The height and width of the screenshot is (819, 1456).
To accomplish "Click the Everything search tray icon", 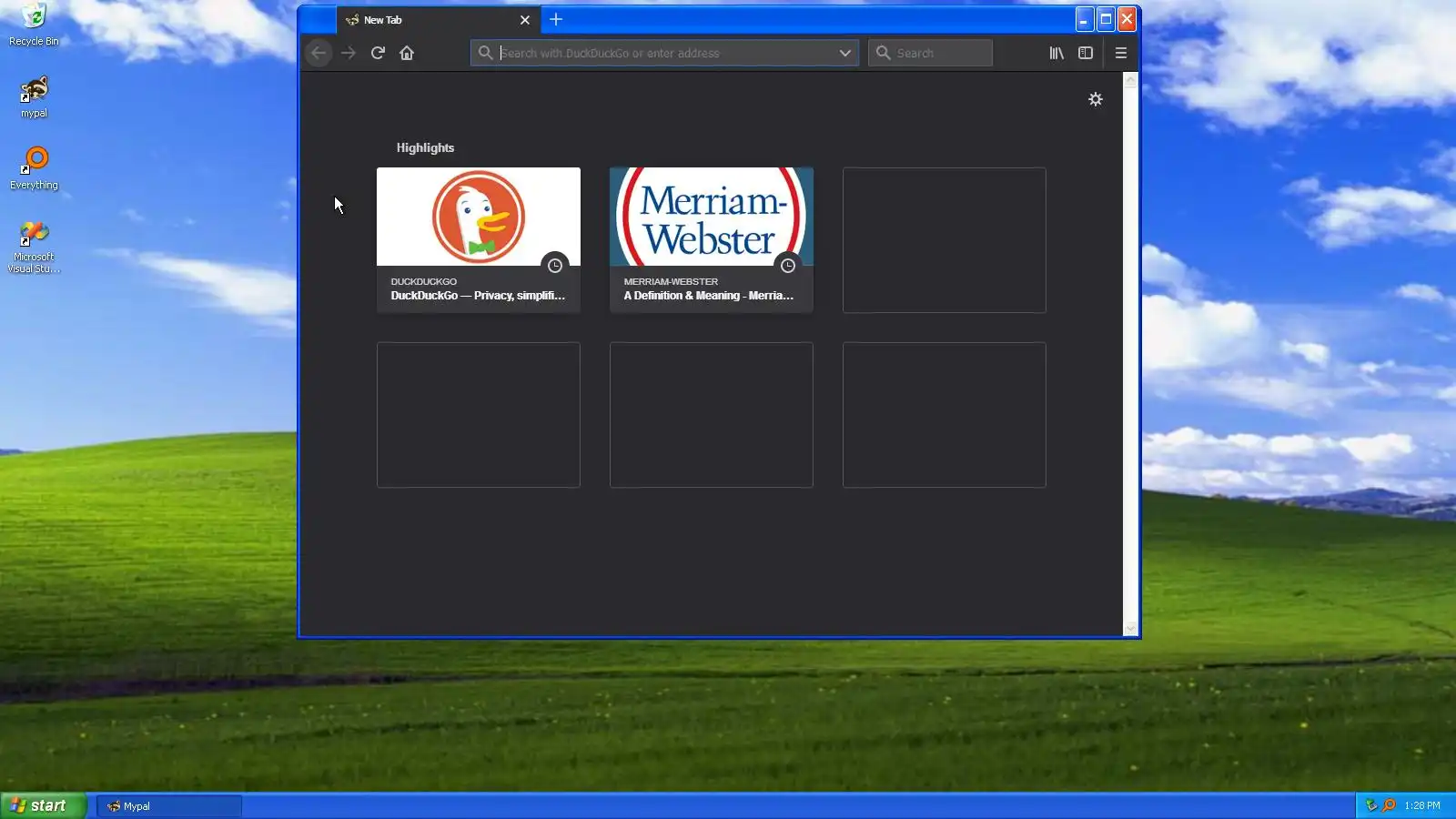I will click(x=1389, y=805).
